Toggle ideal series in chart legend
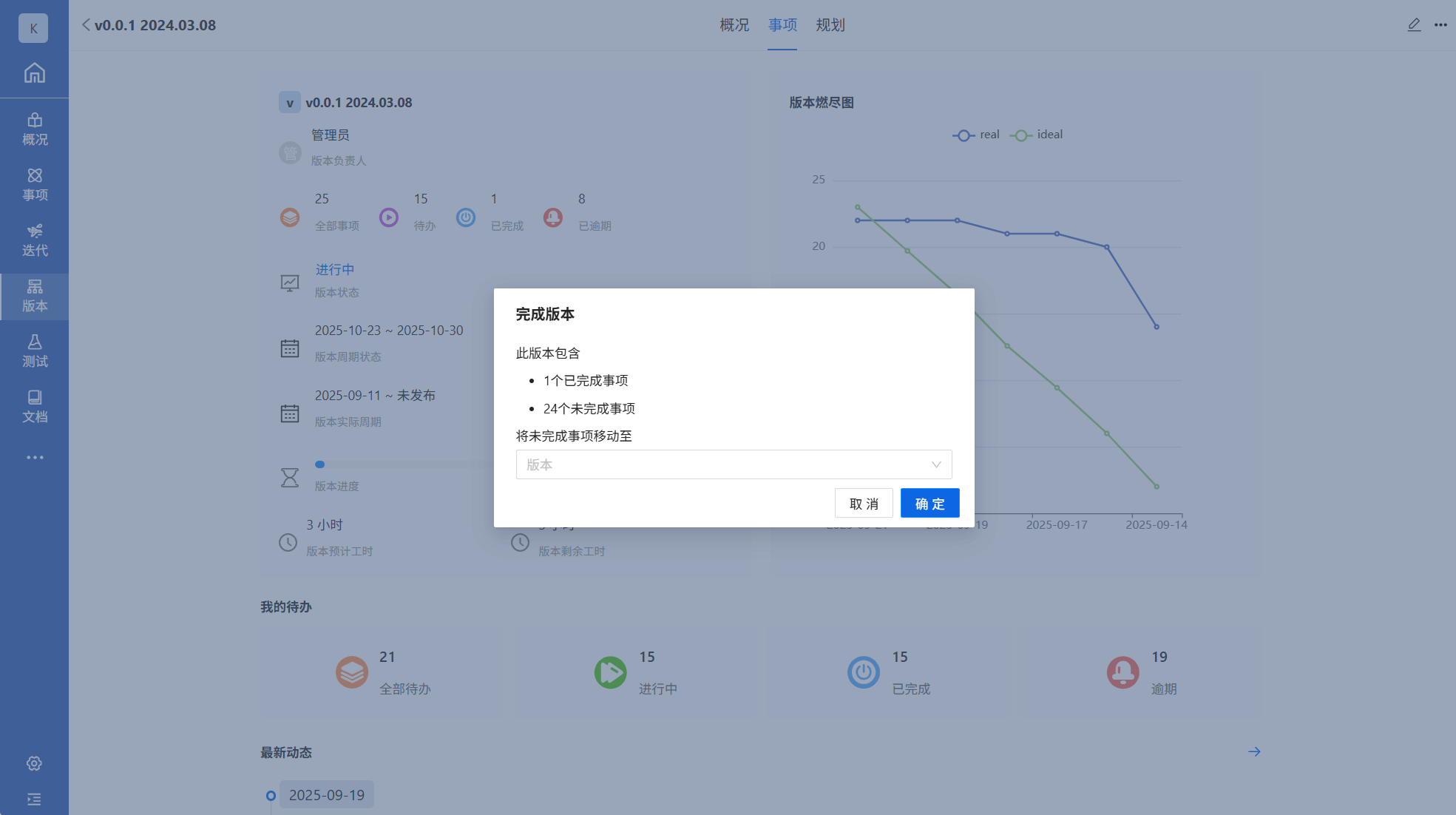This screenshot has width=1456, height=815. pyautogui.click(x=1037, y=135)
